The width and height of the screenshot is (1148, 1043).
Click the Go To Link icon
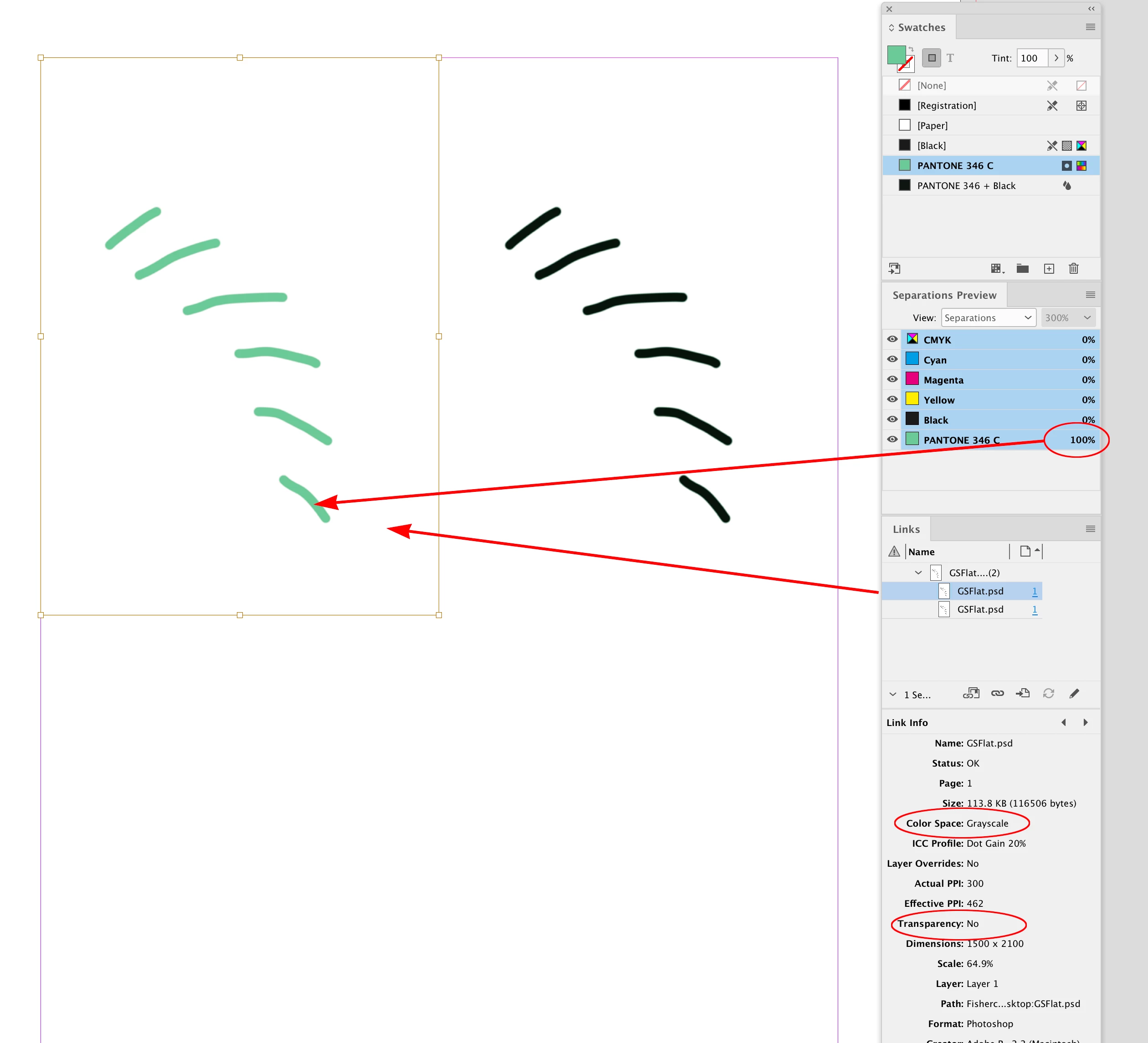pos(1023,693)
